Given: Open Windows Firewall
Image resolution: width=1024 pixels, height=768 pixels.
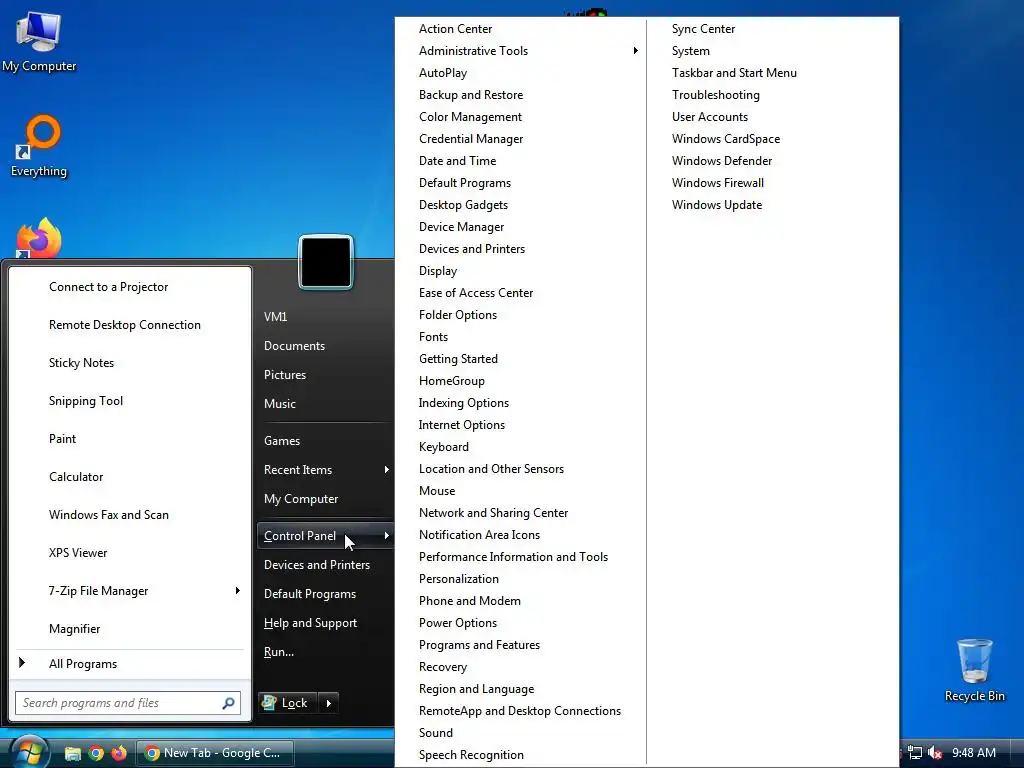Looking at the screenshot, I should 718,183.
